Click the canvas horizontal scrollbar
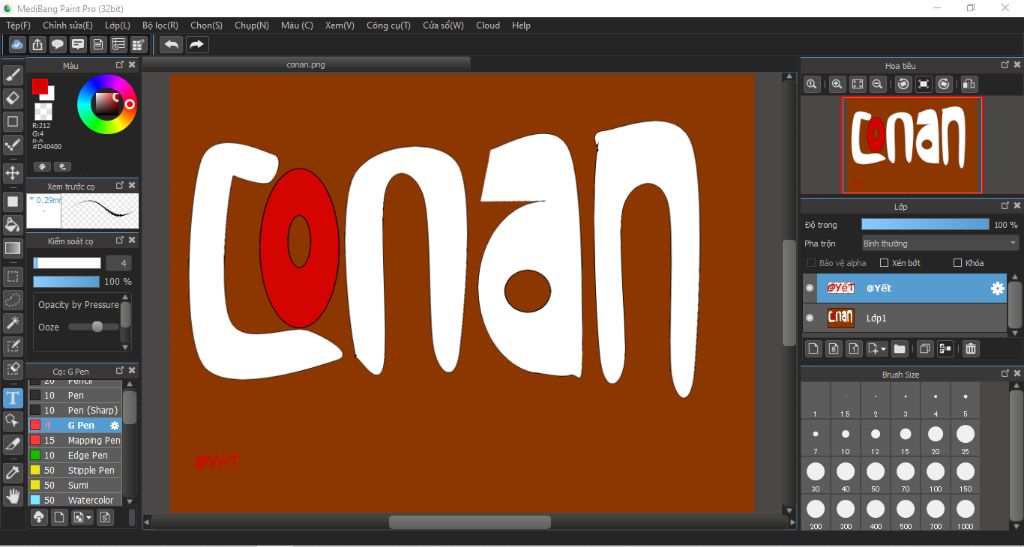The image size is (1024, 547). tap(470, 522)
